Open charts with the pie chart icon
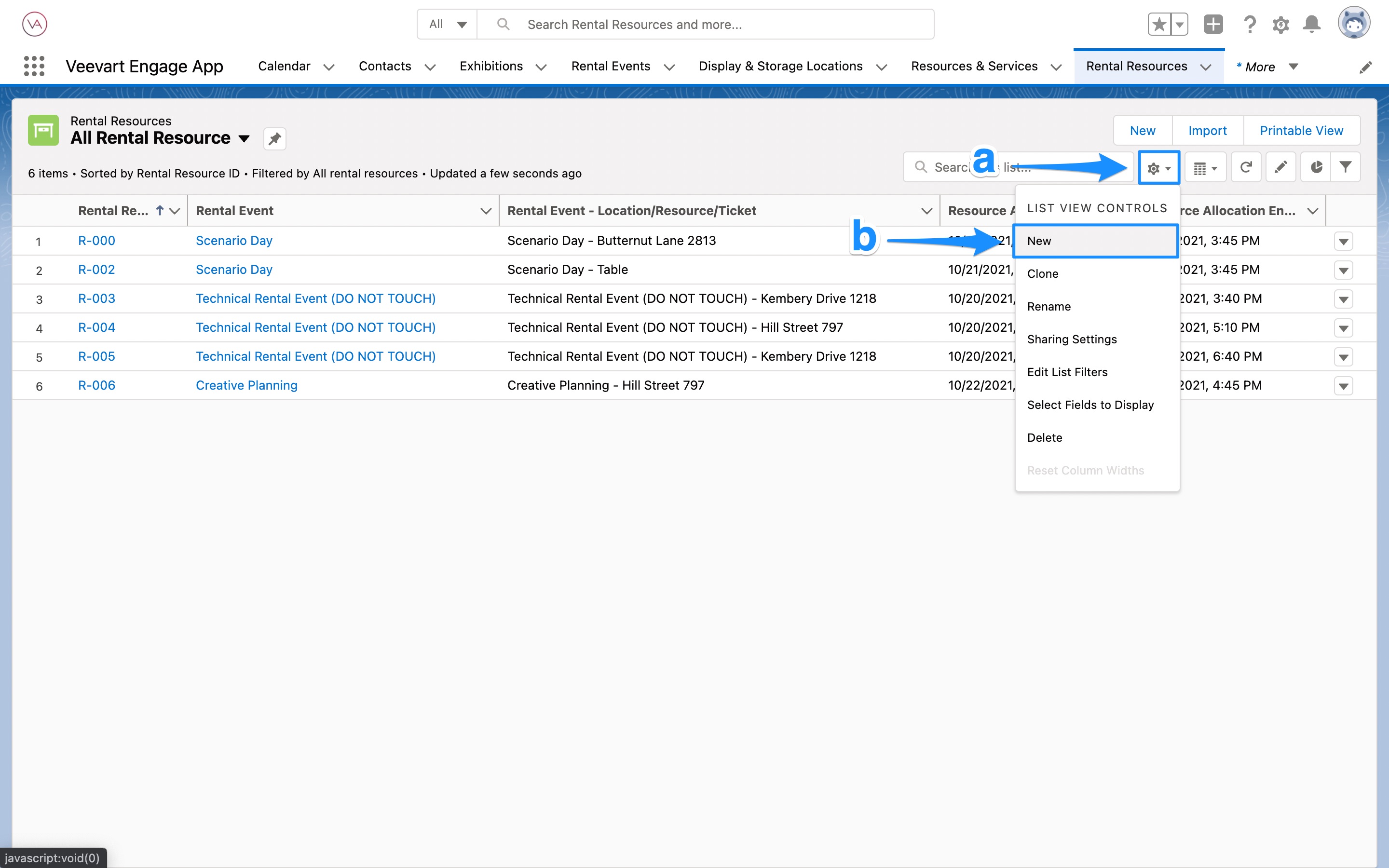 coord(1316,167)
